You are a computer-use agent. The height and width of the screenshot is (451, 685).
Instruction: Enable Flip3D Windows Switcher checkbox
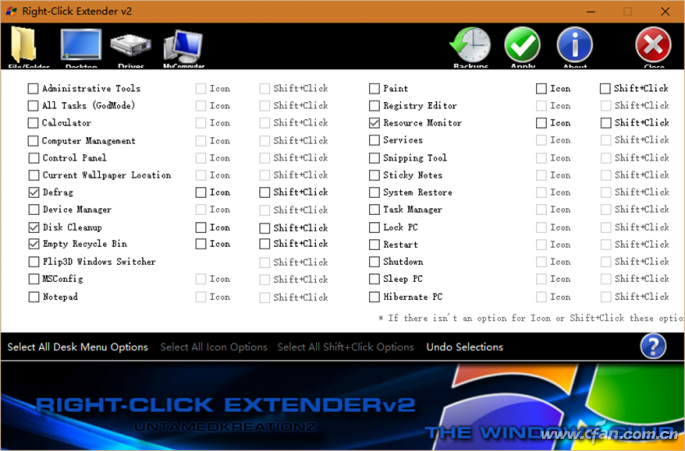(33, 262)
